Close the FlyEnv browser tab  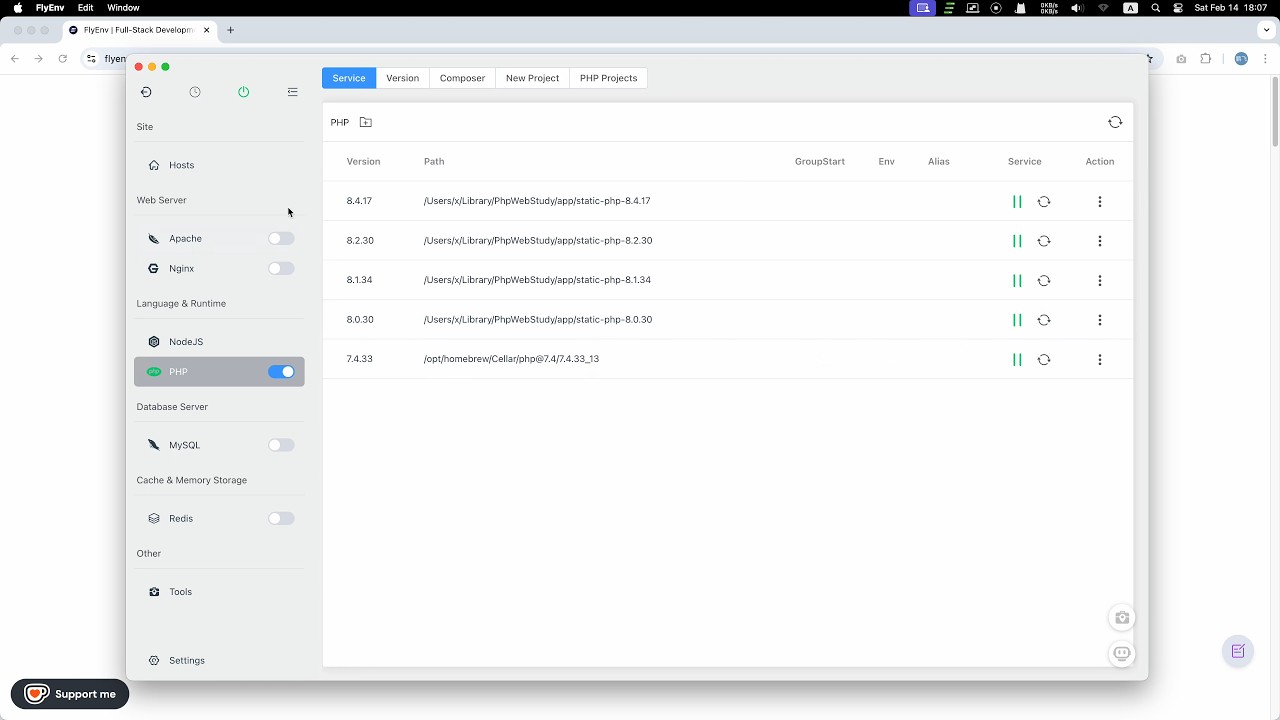207,30
